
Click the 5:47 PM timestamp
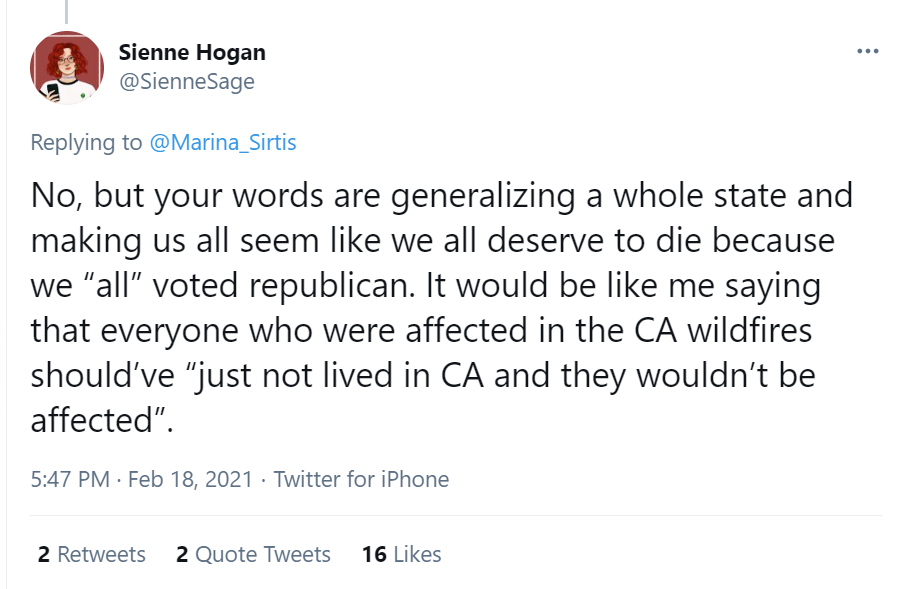(70, 479)
